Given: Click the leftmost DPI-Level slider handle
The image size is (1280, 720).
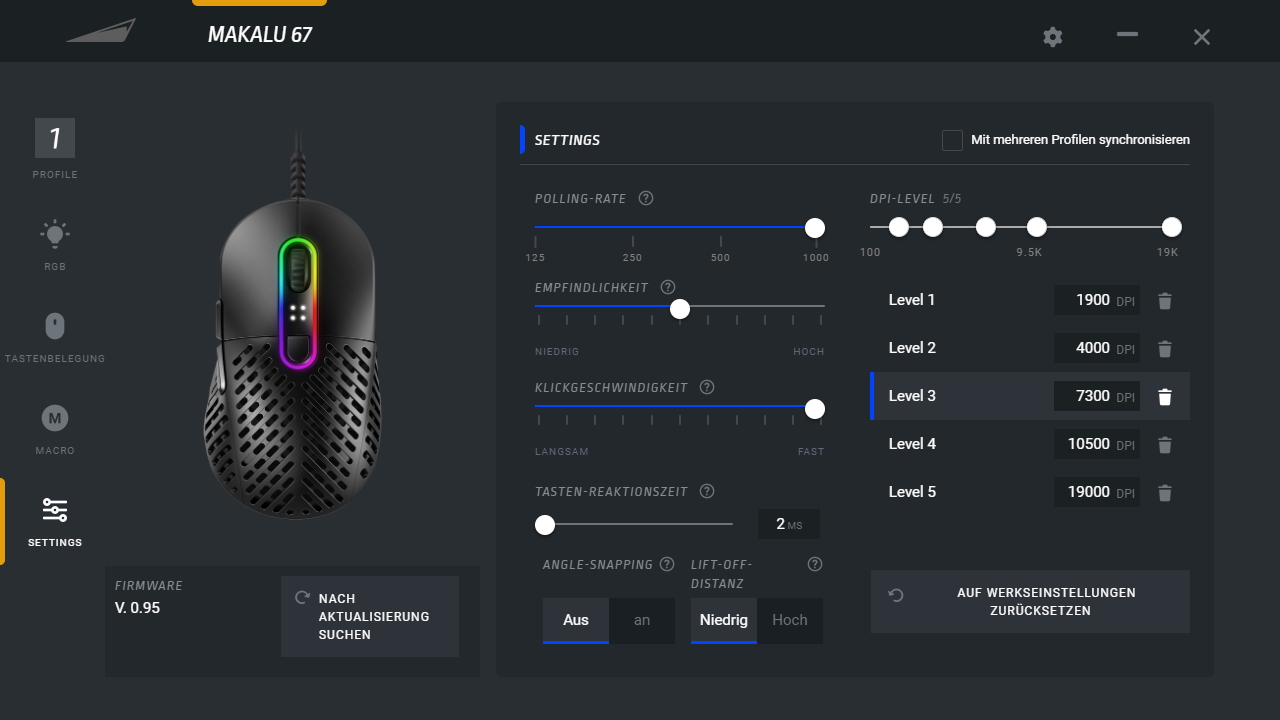Looking at the screenshot, I should (x=899, y=227).
